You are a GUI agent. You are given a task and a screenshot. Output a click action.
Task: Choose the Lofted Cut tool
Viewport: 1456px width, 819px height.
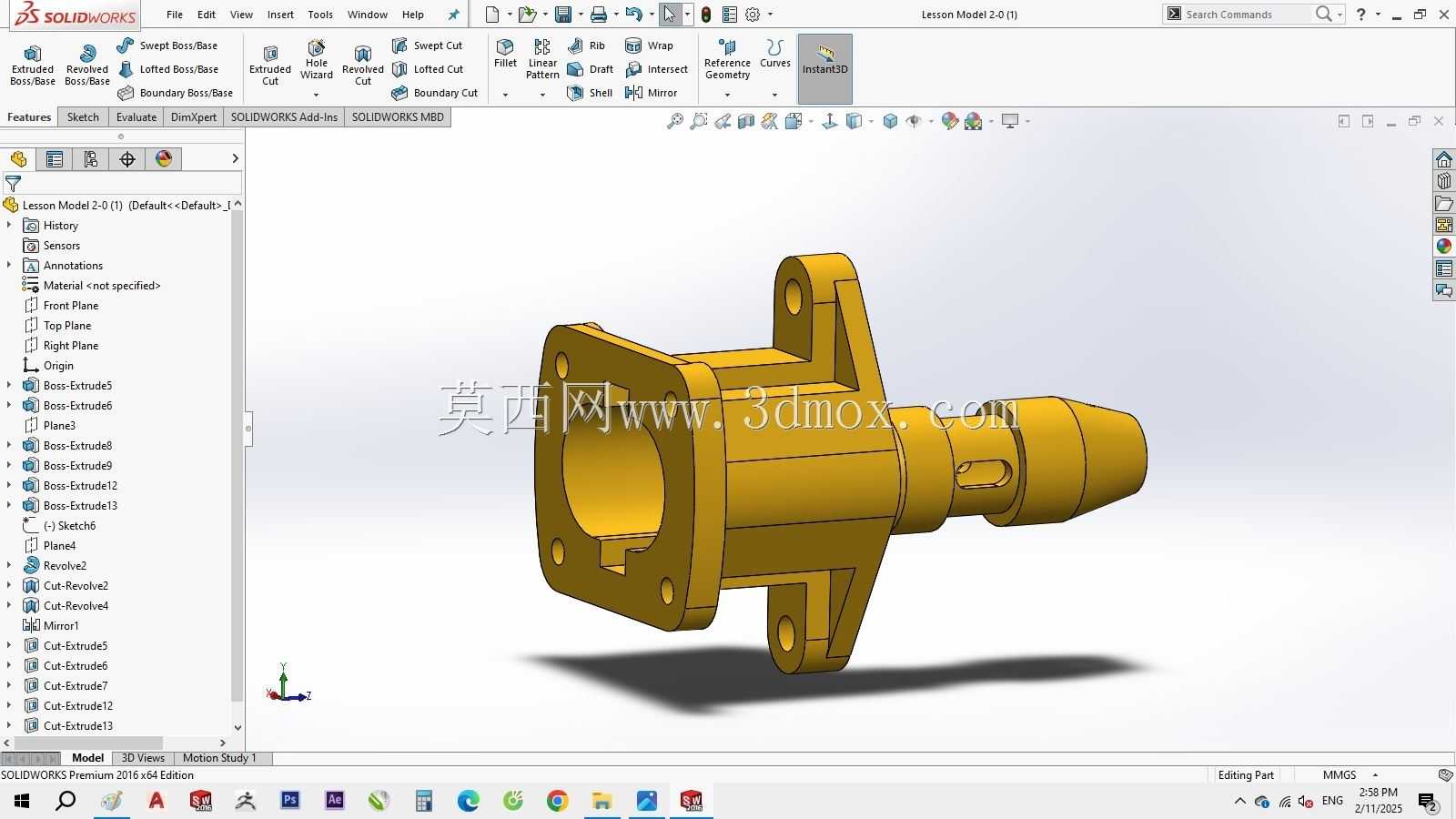(427, 69)
